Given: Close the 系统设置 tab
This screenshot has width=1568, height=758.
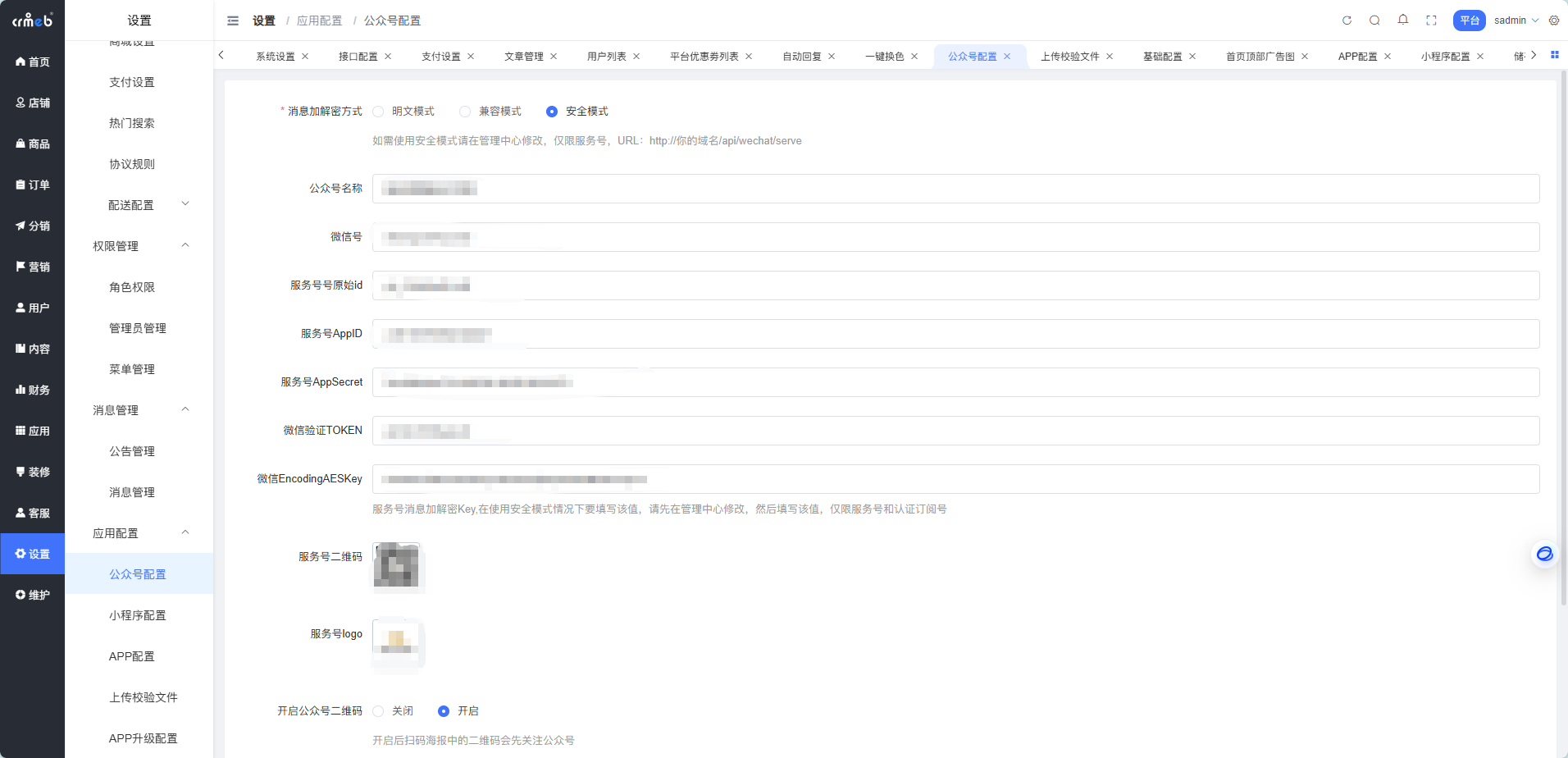Looking at the screenshot, I should pos(305,57).
